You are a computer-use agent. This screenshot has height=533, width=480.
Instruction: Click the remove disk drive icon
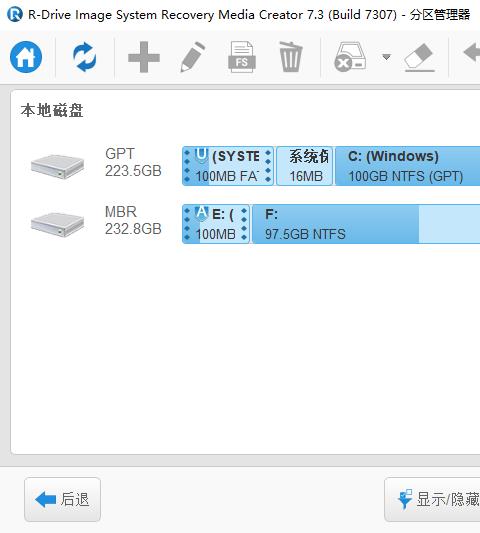tap(350, 57)
